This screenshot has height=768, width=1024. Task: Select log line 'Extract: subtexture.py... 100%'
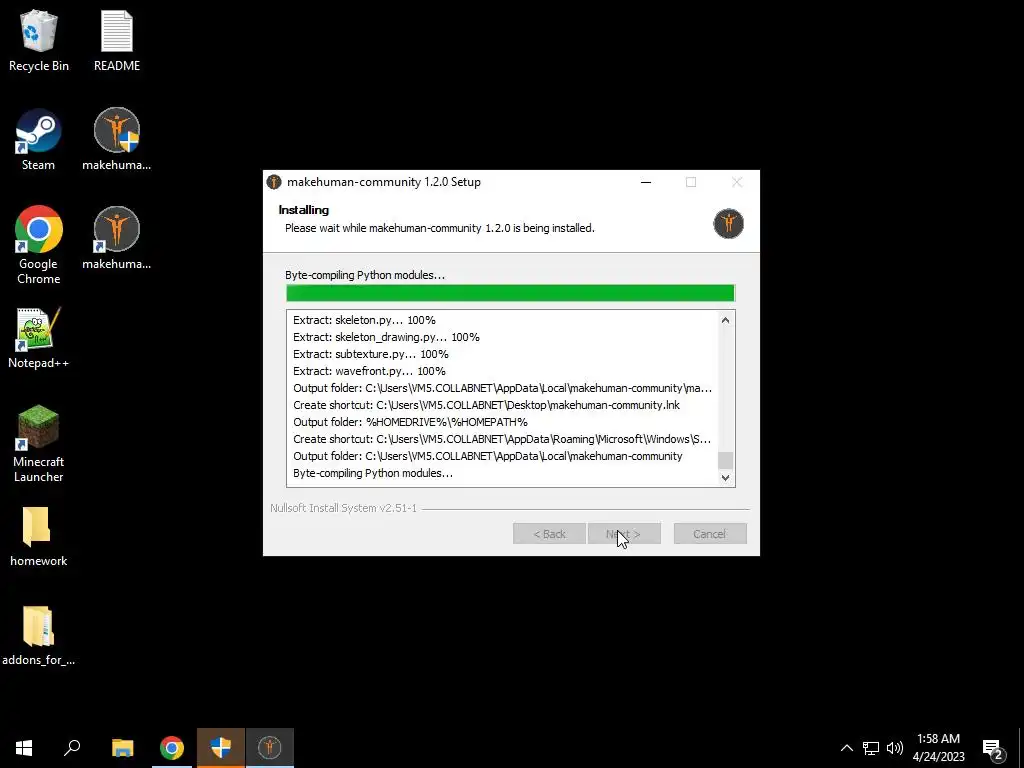[x=370, y=354]
